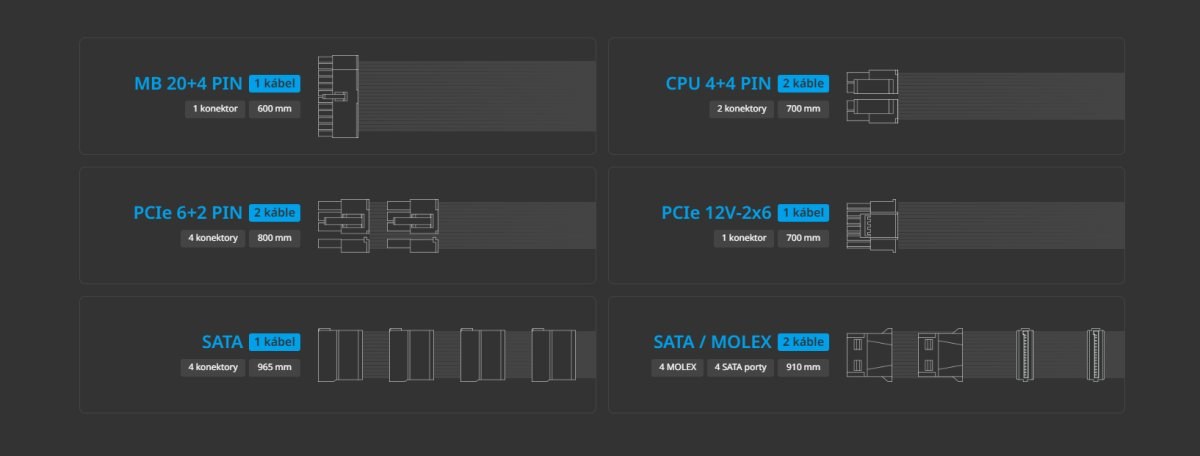
Task: Click the CPU 4+4 PIN connector illustration
Action: click(x=873, y=97)
